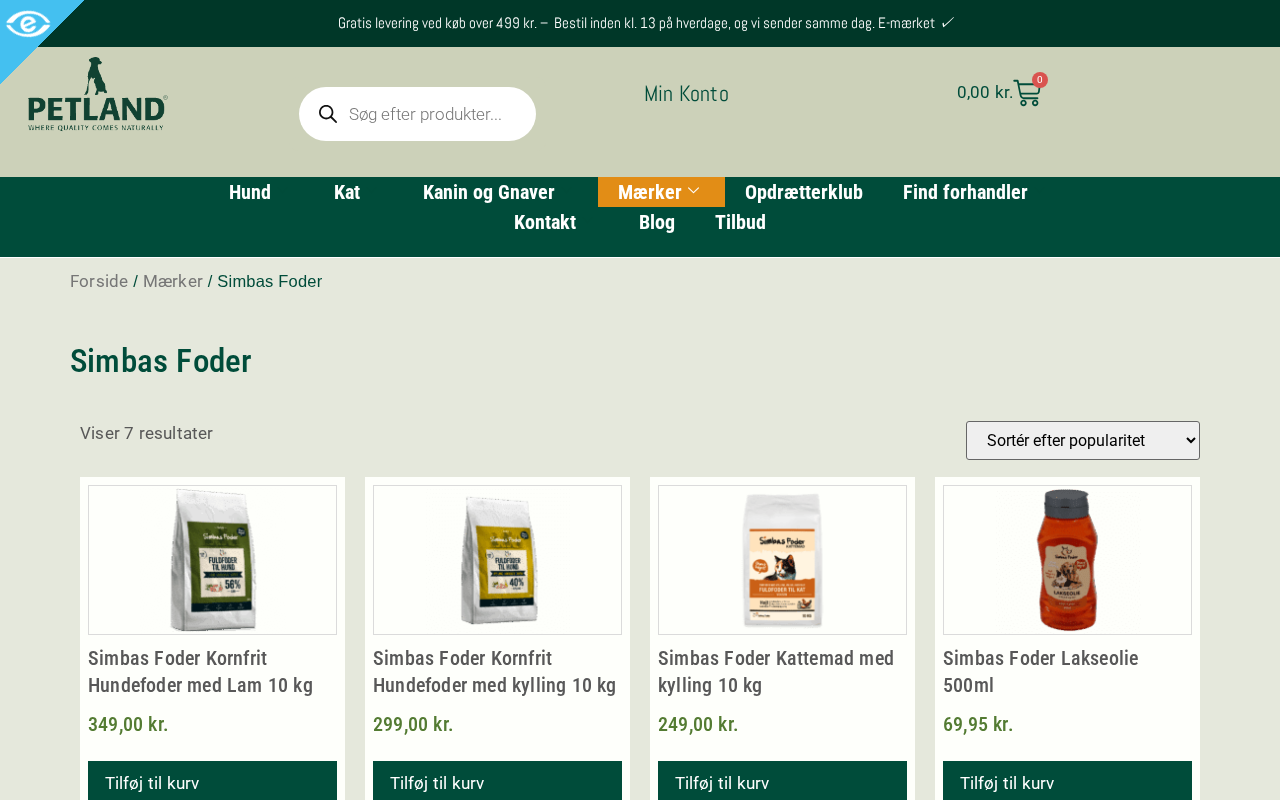Click the Forside breadcrumb link
This screenshot has width=1280, height=800.
pyautogui.click(x=99, y=281)
